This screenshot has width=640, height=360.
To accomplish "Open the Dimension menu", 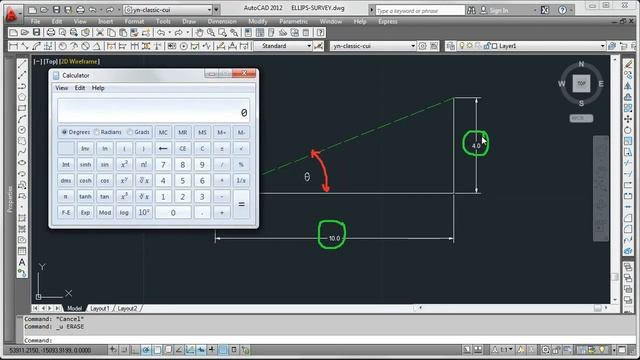I will pos(222,21).
